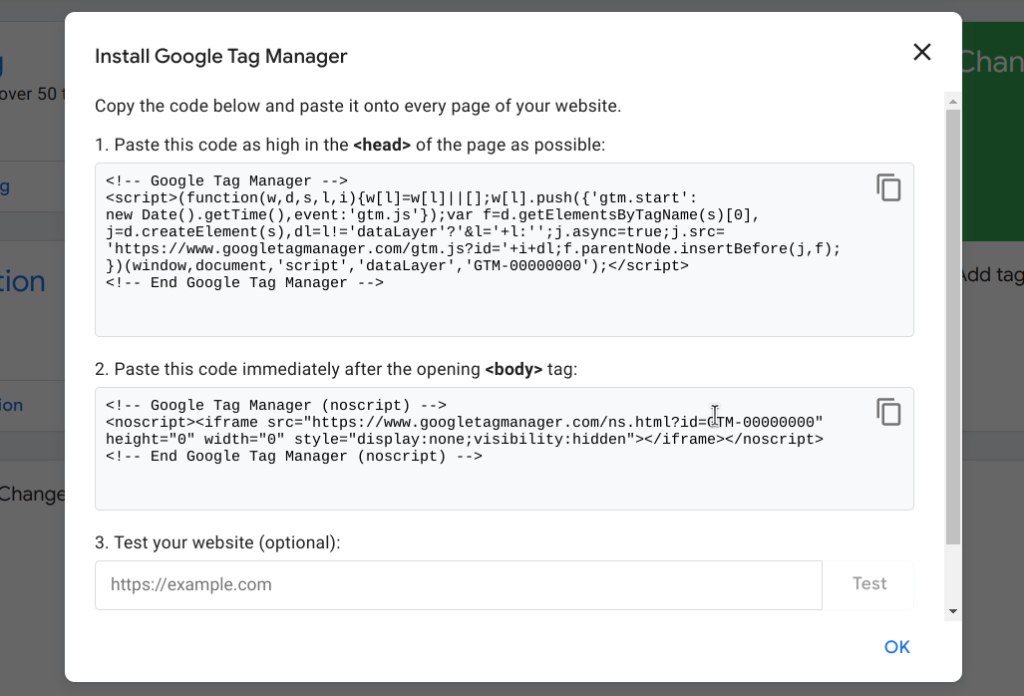Close the Install Google Tag Manager dialog
The image size is (1024, 696).
[x=921, y=52]
